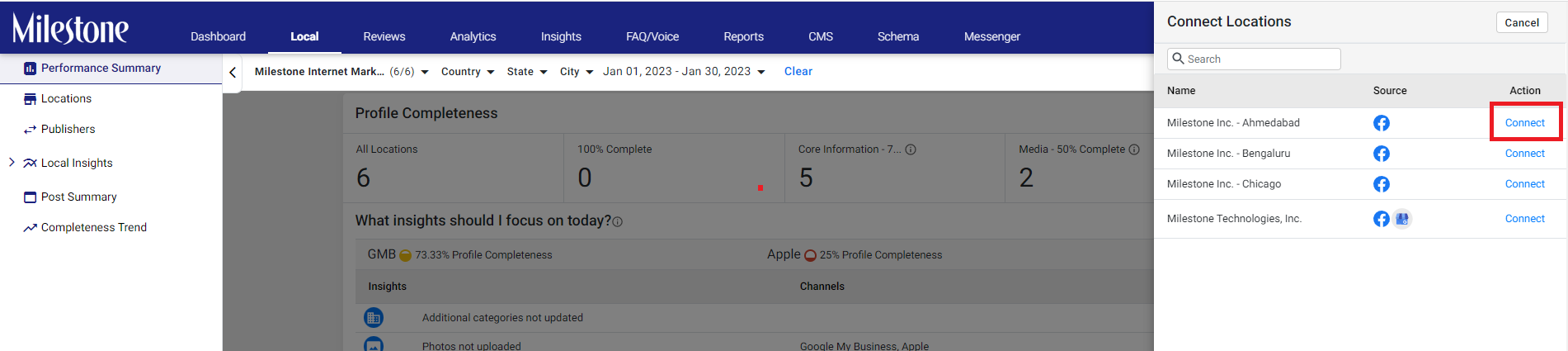Click info icon beside Media - 50% Complete

coord(1134,149)
